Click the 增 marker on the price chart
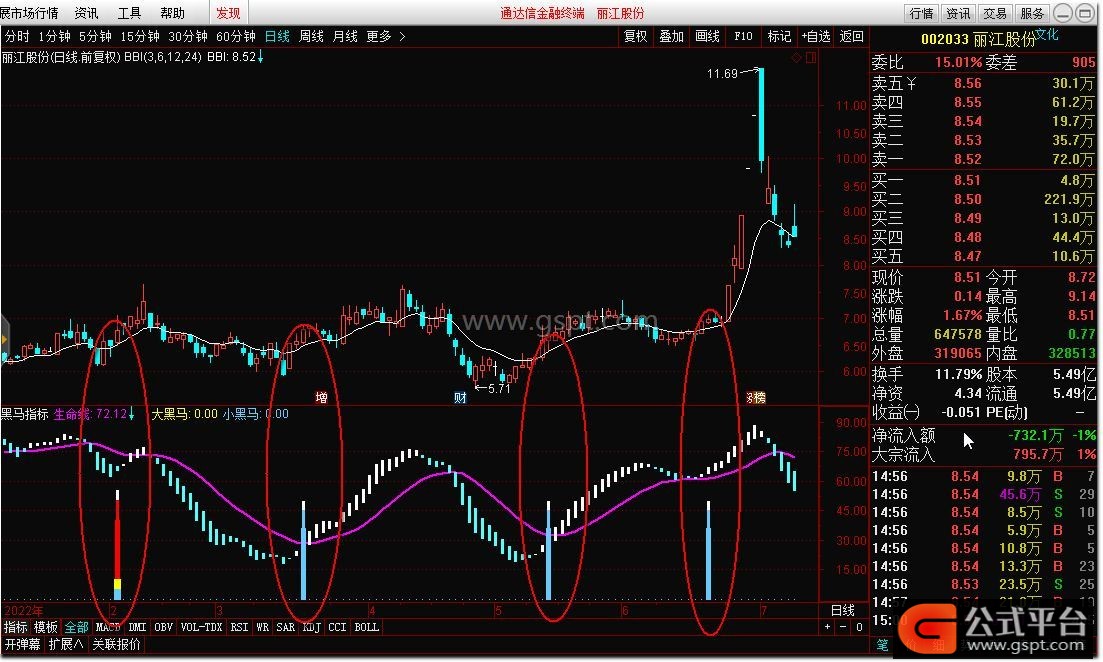The width and height of the screenshot is (1103, 662). pyautogui.click(x=321, y=397)
